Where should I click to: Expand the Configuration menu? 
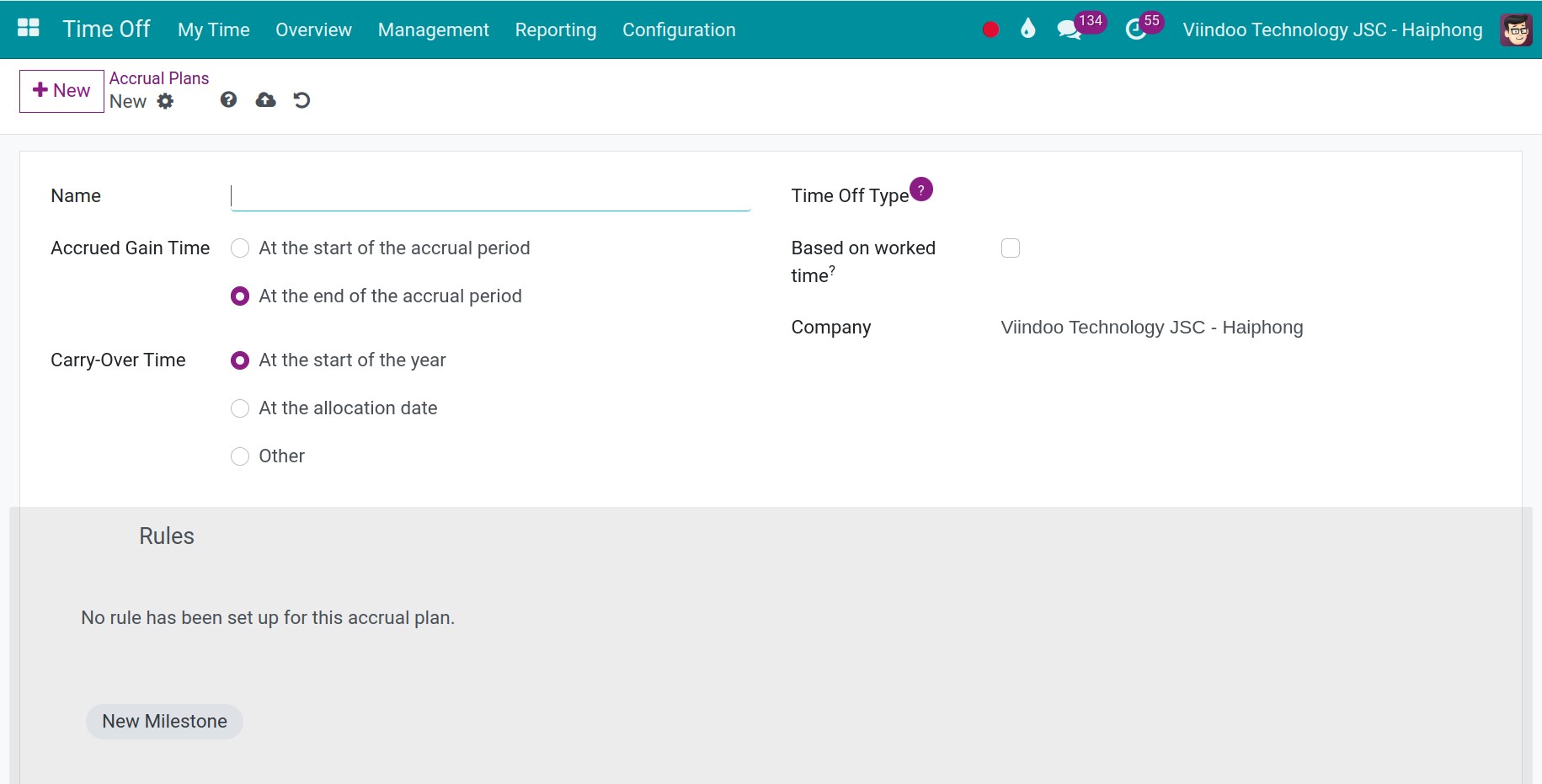click(679, 29)
